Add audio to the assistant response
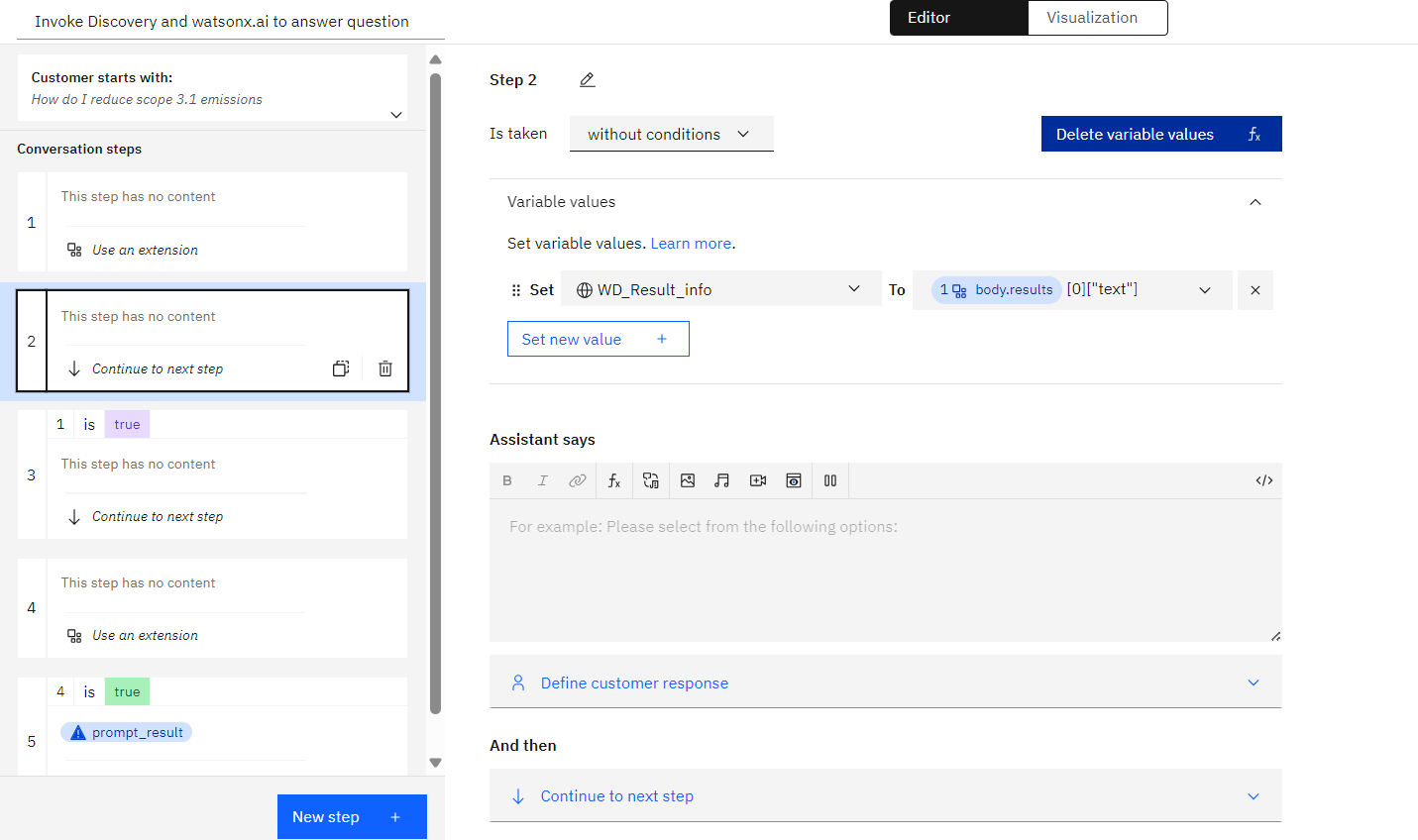1418x840 pixels. (722, 480)
